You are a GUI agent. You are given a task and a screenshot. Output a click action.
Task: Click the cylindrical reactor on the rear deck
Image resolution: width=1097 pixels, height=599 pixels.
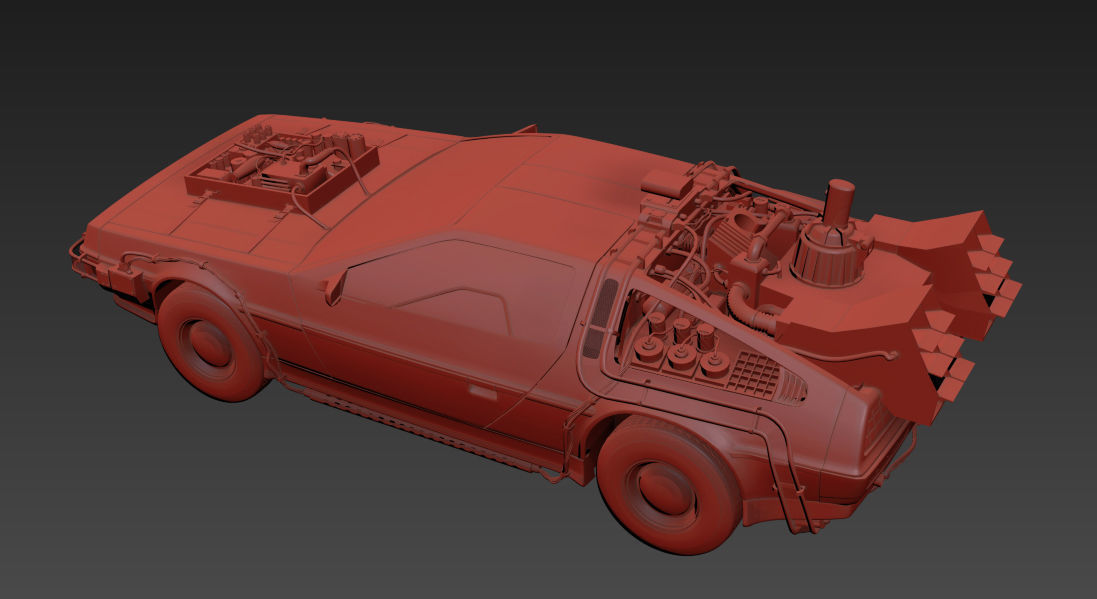tap(829, 235)
